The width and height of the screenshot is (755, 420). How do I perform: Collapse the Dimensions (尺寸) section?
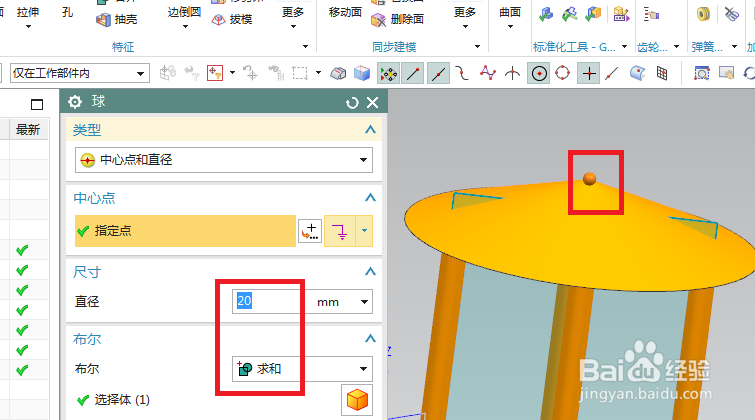pos(370,272)
